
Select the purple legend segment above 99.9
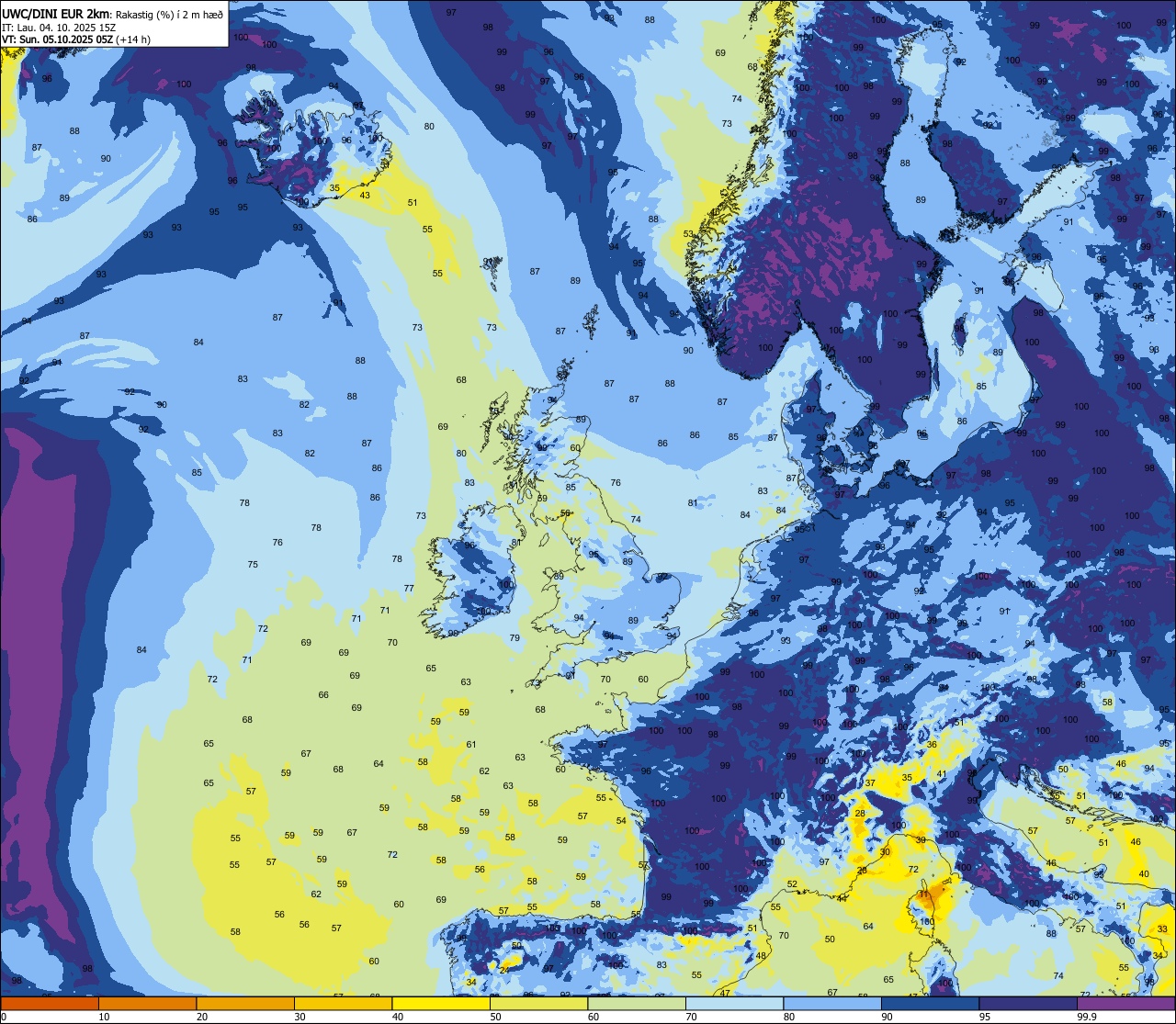pyautogui.click(x=1125, y=1004)
